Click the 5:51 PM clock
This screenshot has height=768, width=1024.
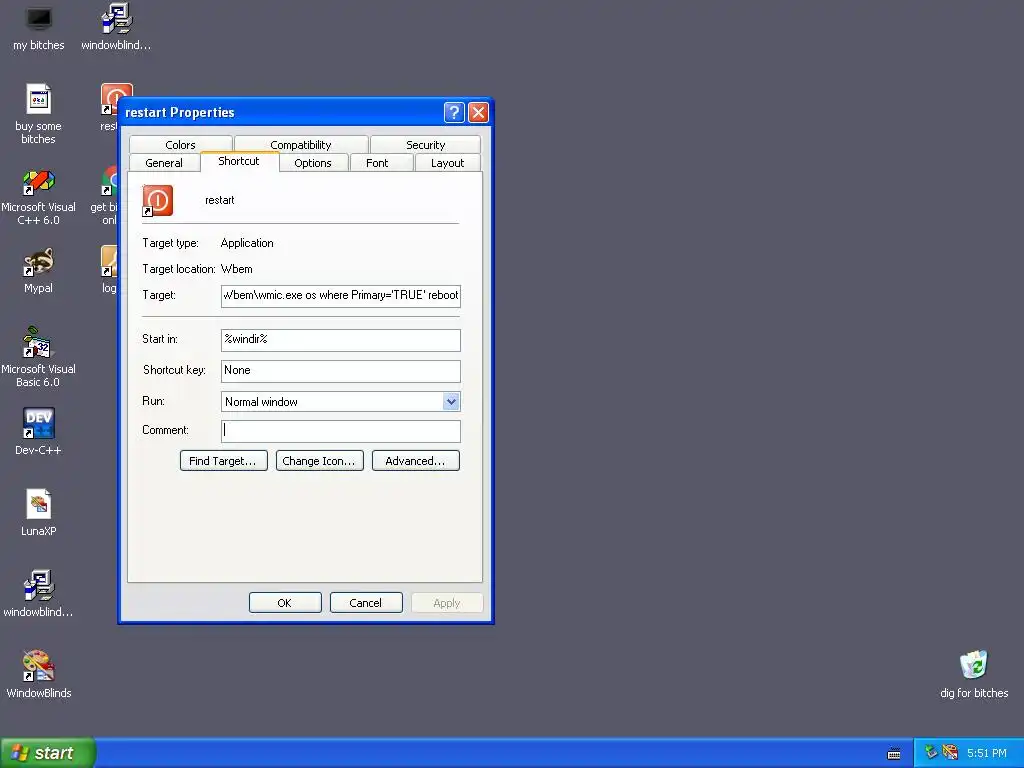click(x=987, y=753)
